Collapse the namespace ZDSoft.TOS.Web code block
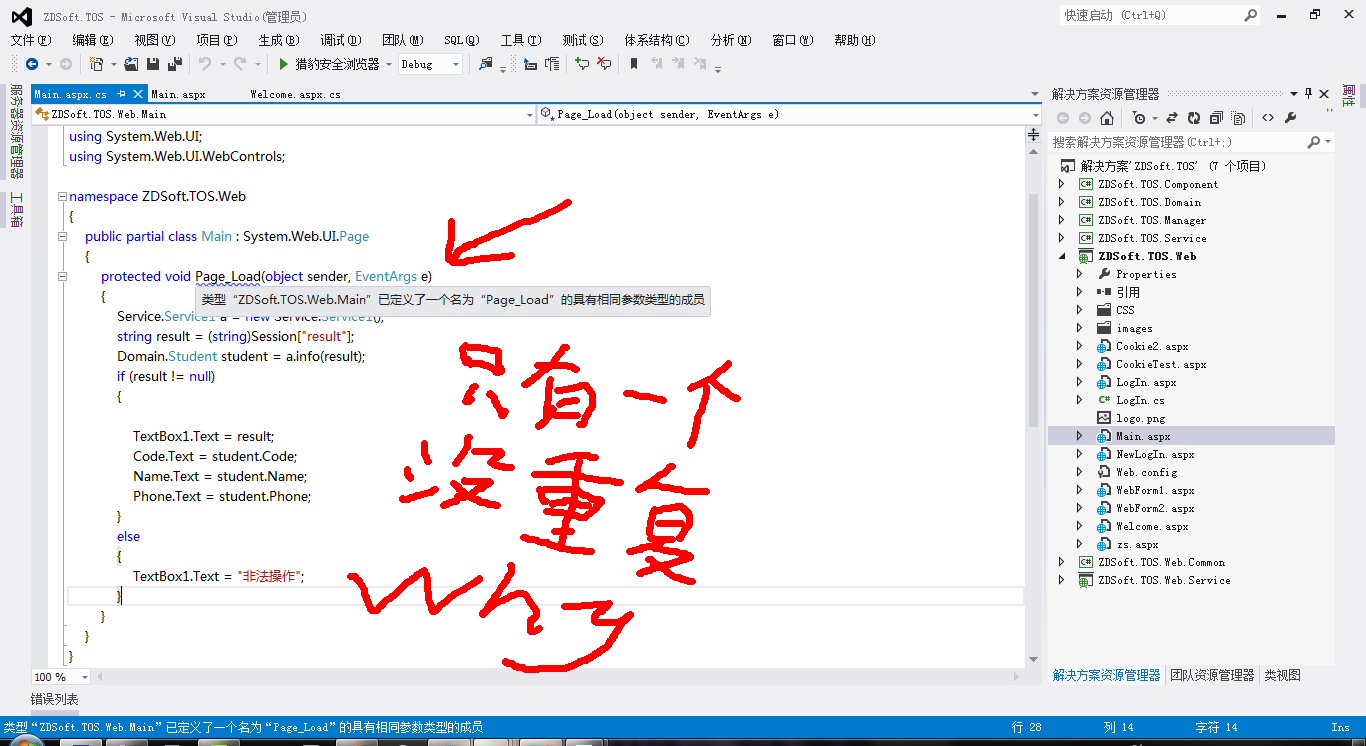 [x=62, y=197]
